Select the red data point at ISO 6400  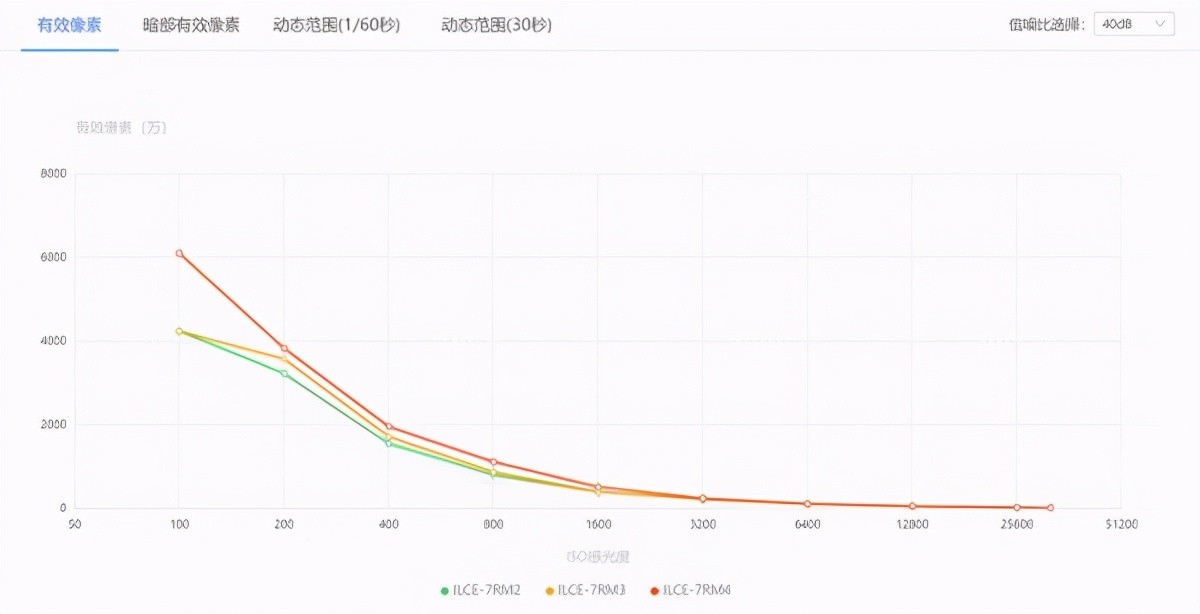(807, 504)
